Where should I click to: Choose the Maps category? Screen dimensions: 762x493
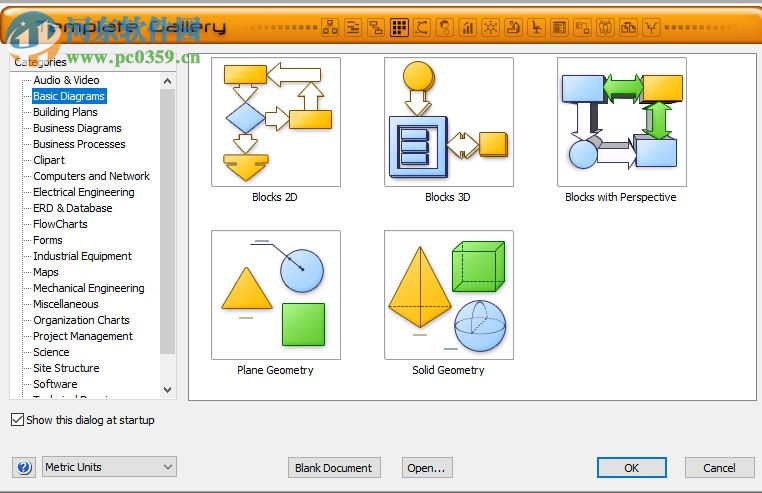(x=46, y=272)
